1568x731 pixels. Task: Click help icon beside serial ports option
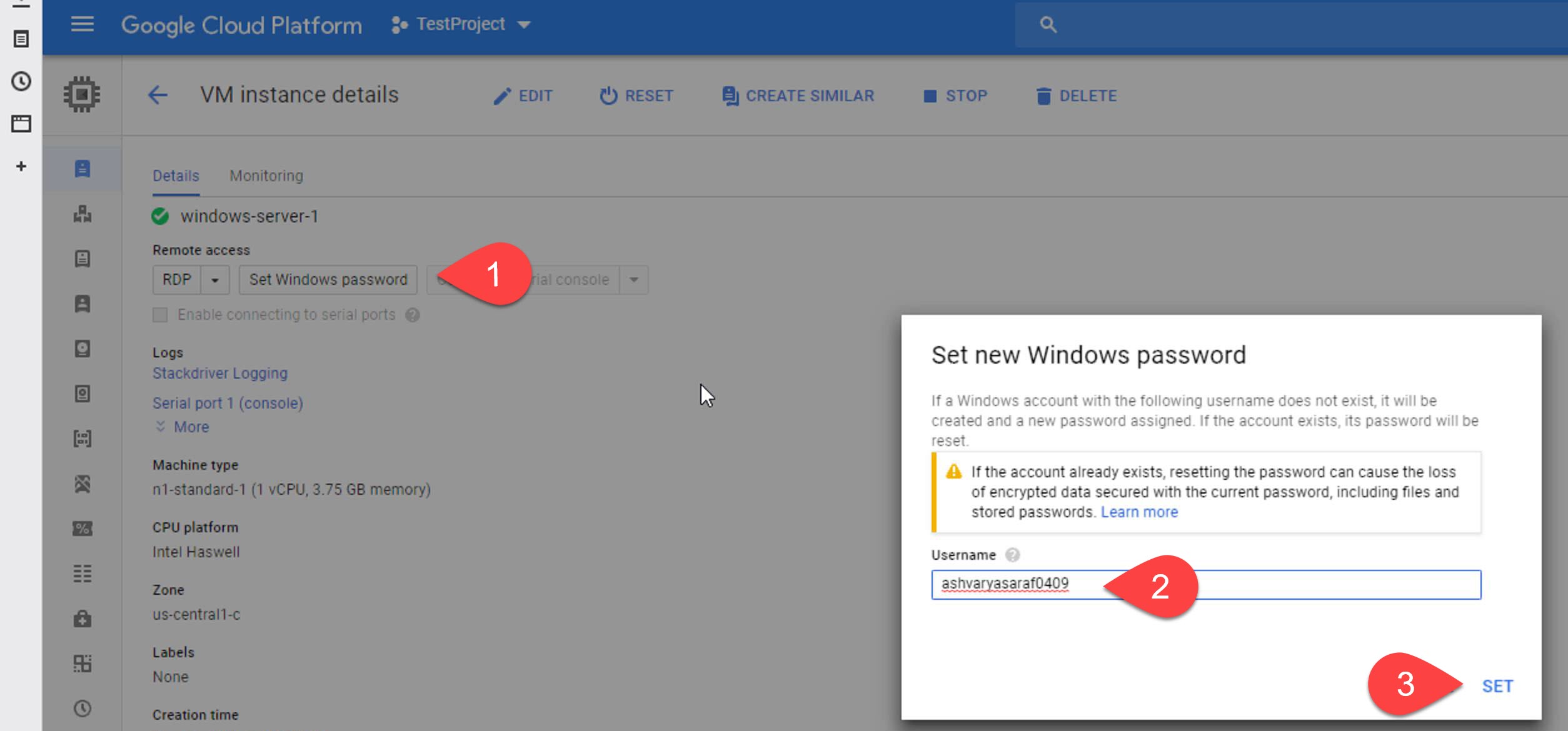[412, 315]
